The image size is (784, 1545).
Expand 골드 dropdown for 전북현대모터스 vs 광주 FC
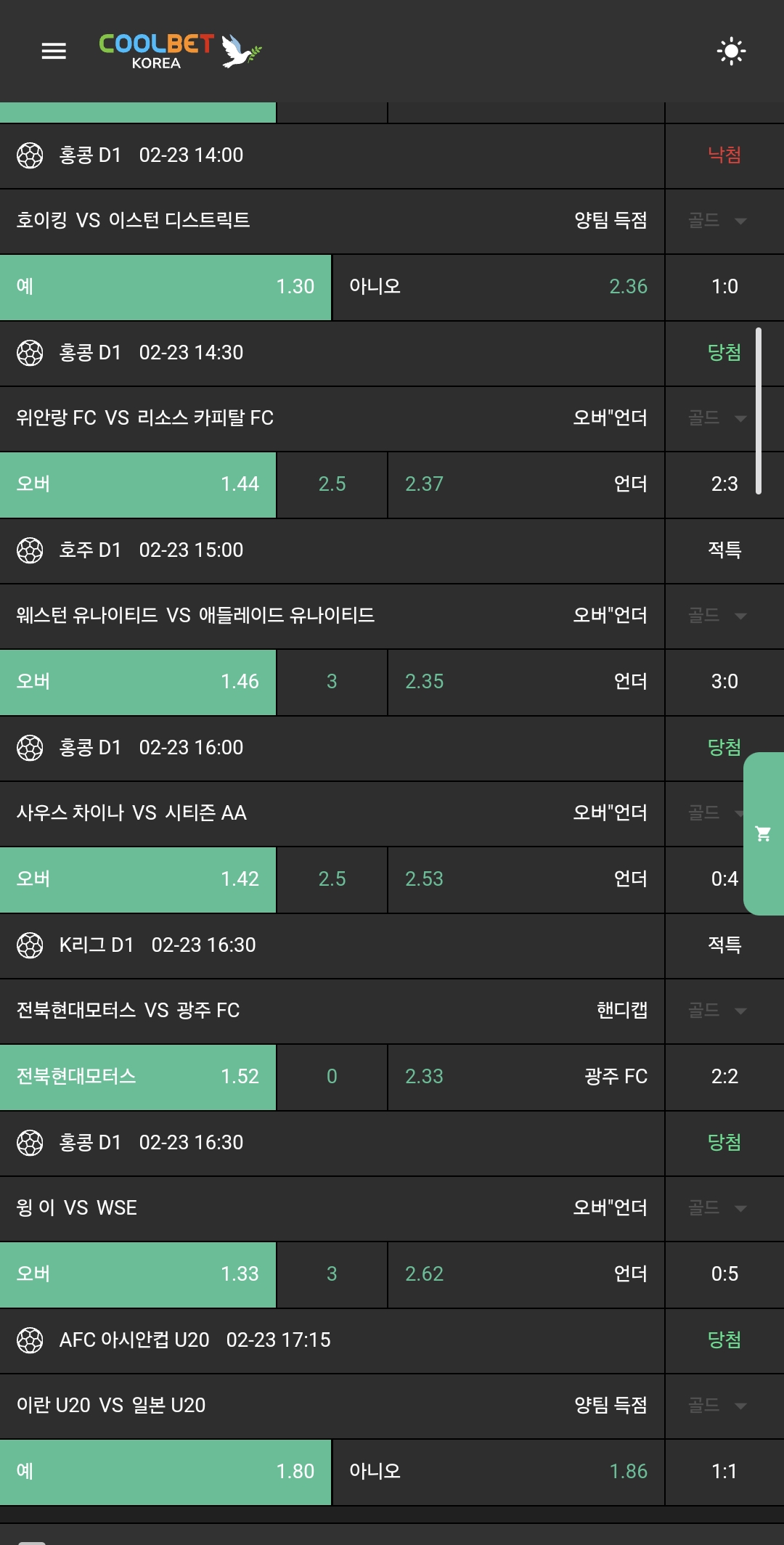pyautogui.click(x=717, y=1011)
